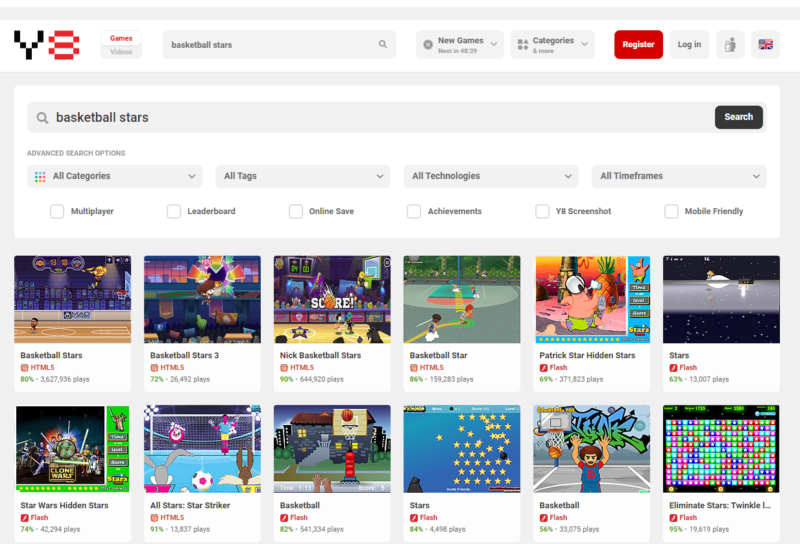The height and width of the screenshot is (544, 800).
Task: Open the Eliminate Stars: Twinkle thumbnail
Action: click(x=721, y=449)
